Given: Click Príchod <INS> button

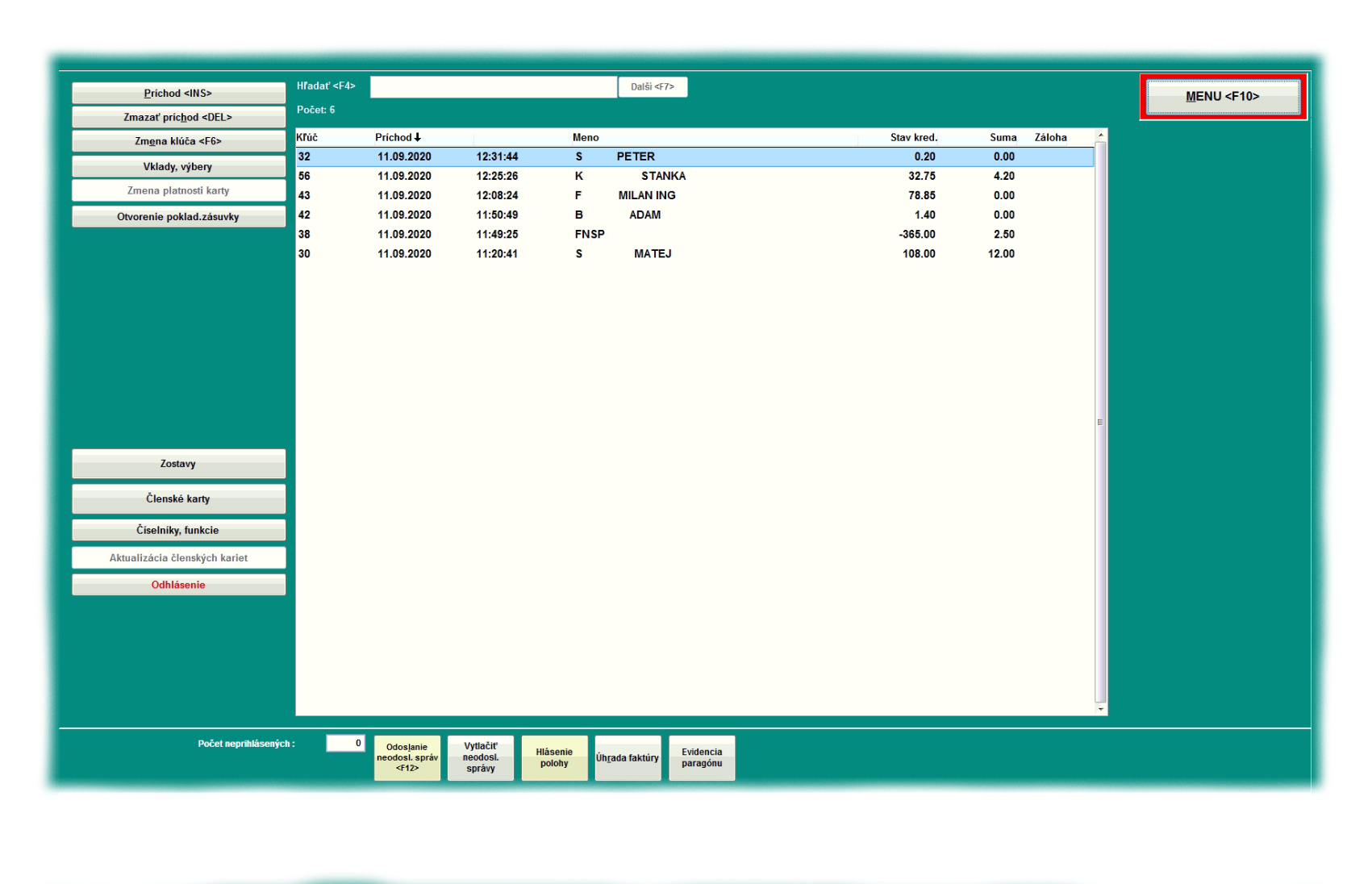Looking at the screenshot, I should [x=178, y=94].
